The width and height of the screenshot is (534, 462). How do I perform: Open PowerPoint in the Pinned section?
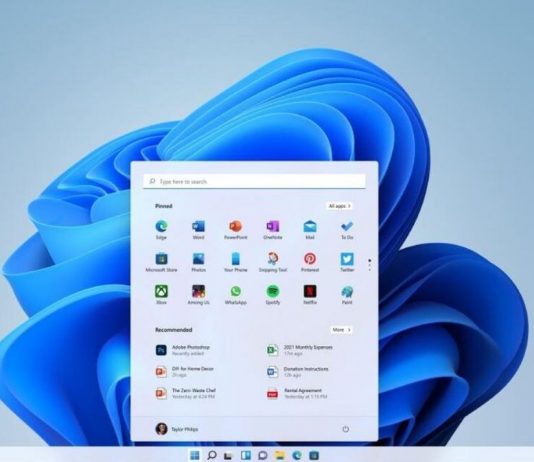pos(235,230)
